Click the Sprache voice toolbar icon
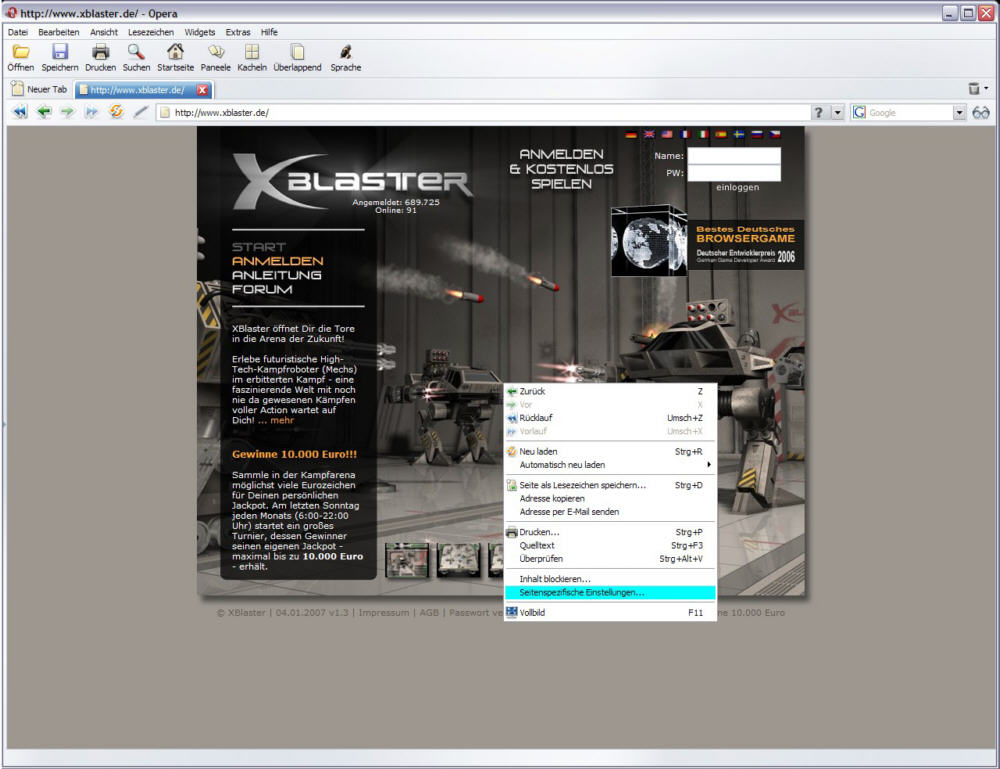 [346, 52]
